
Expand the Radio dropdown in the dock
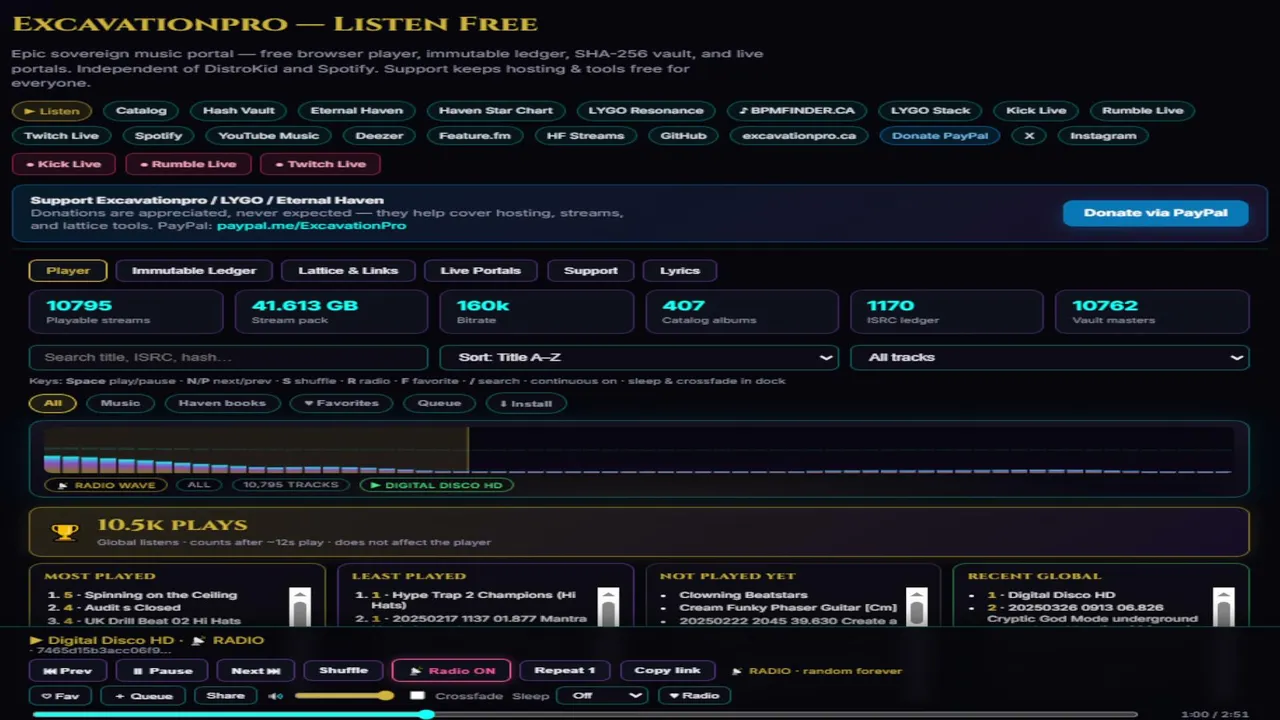pos(694,696)
